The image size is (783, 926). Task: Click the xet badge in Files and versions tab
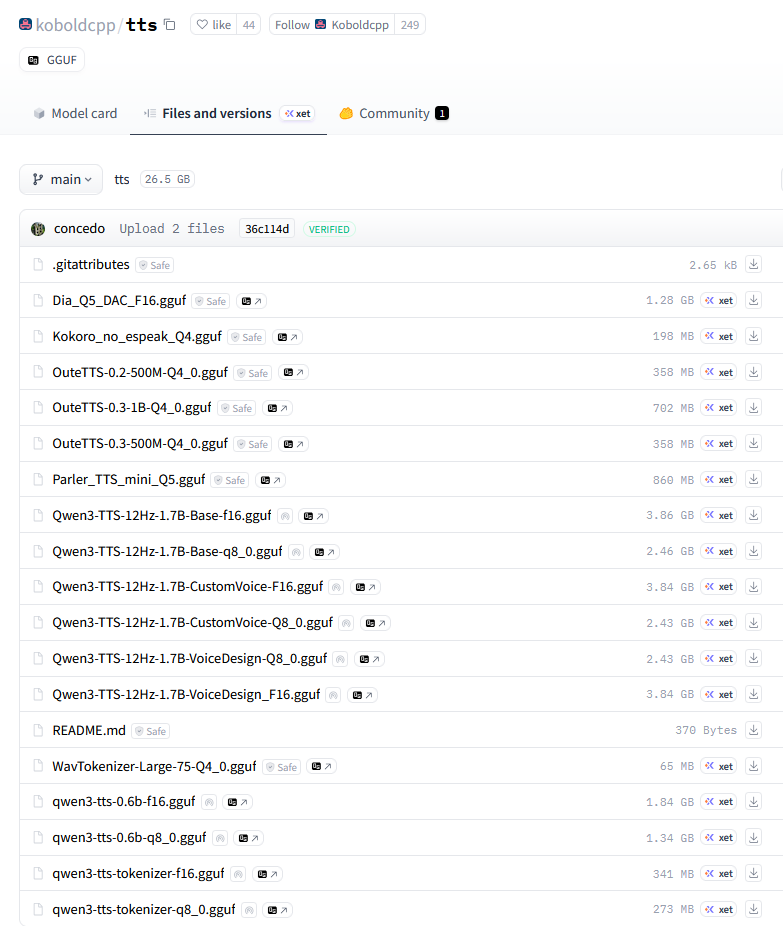pyautogui.click(x=297, y=113)
